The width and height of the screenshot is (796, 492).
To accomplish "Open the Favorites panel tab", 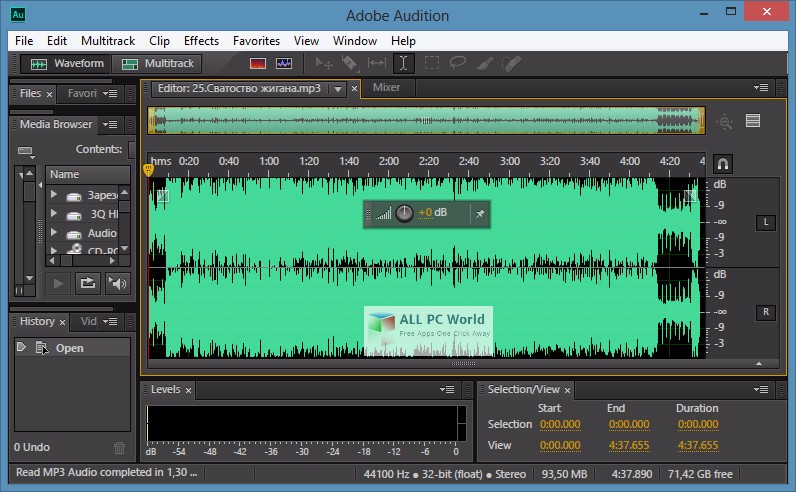I will tap(82, 93).
